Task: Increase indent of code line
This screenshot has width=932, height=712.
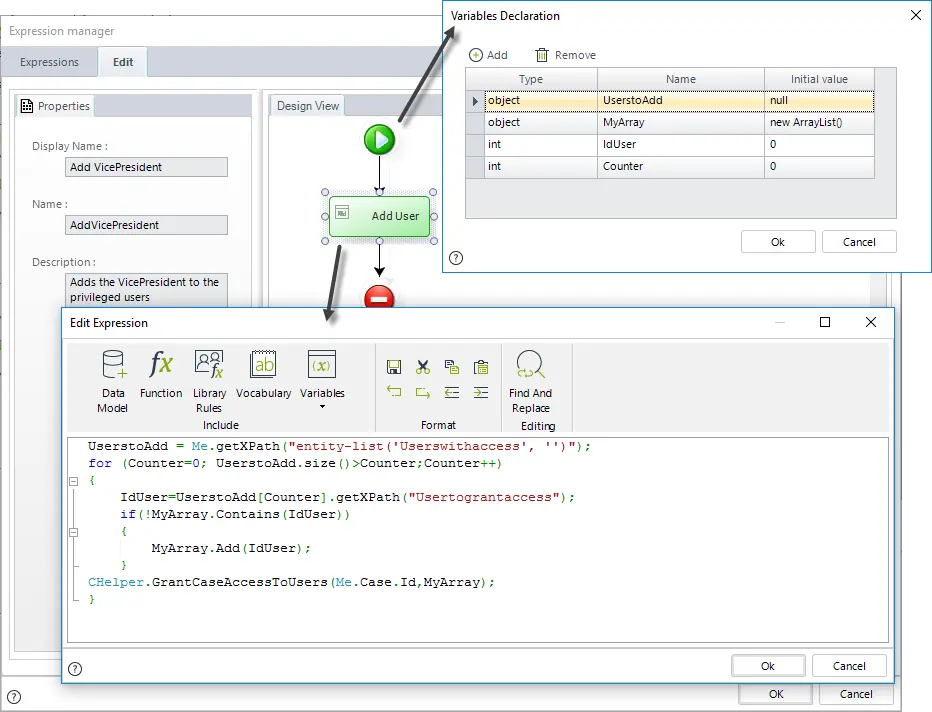Action: 481,392
